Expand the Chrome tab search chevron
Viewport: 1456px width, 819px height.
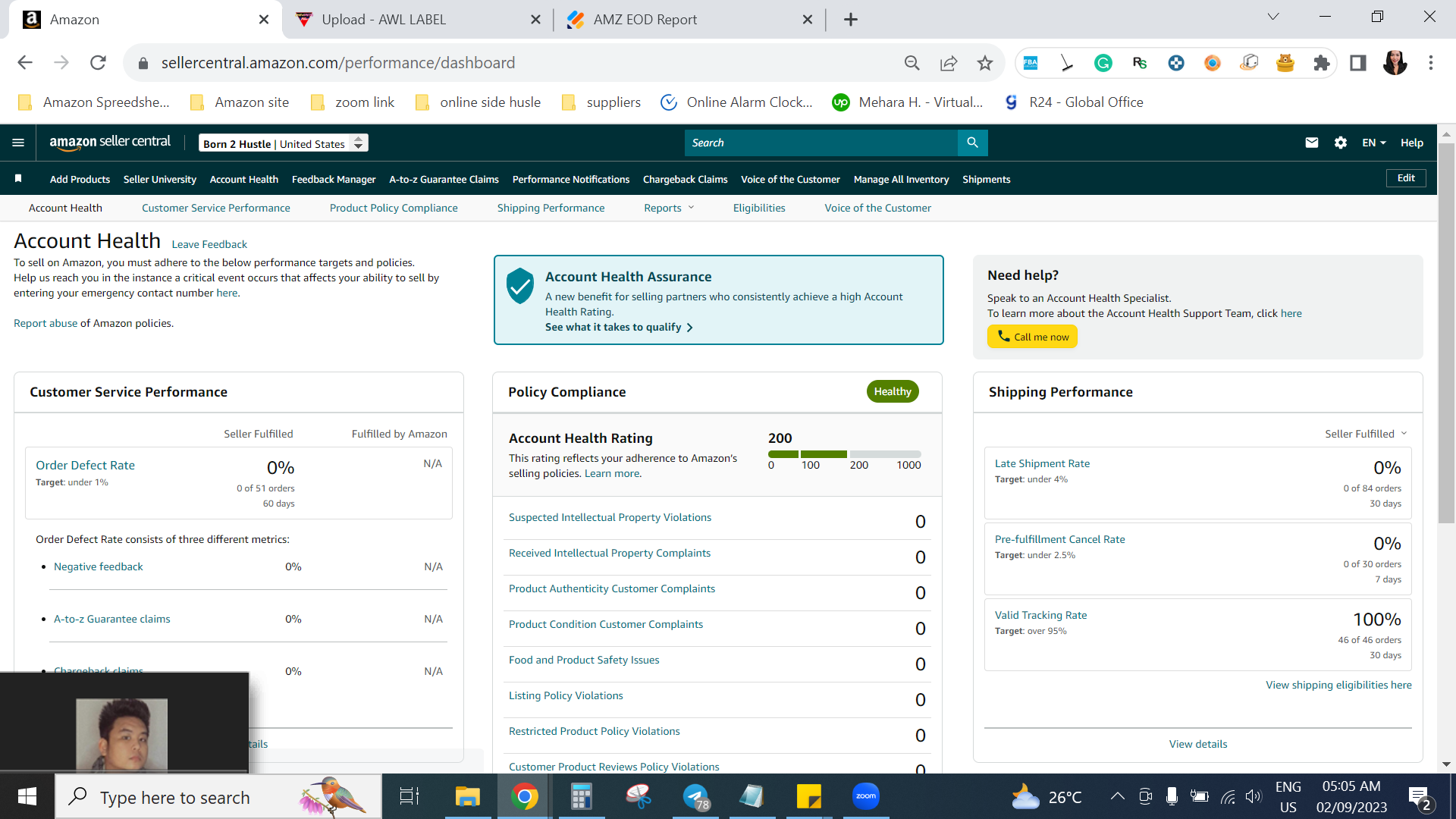click(x=1273, y=17)
